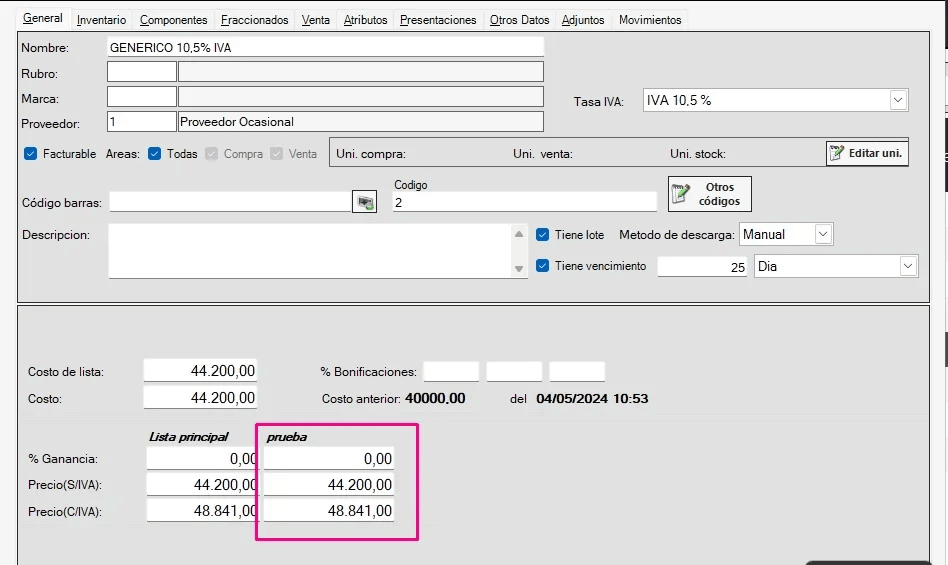948x565 pixels.
Task: Open the Metodo de descarga dropdown
Action: coord(822,234)
